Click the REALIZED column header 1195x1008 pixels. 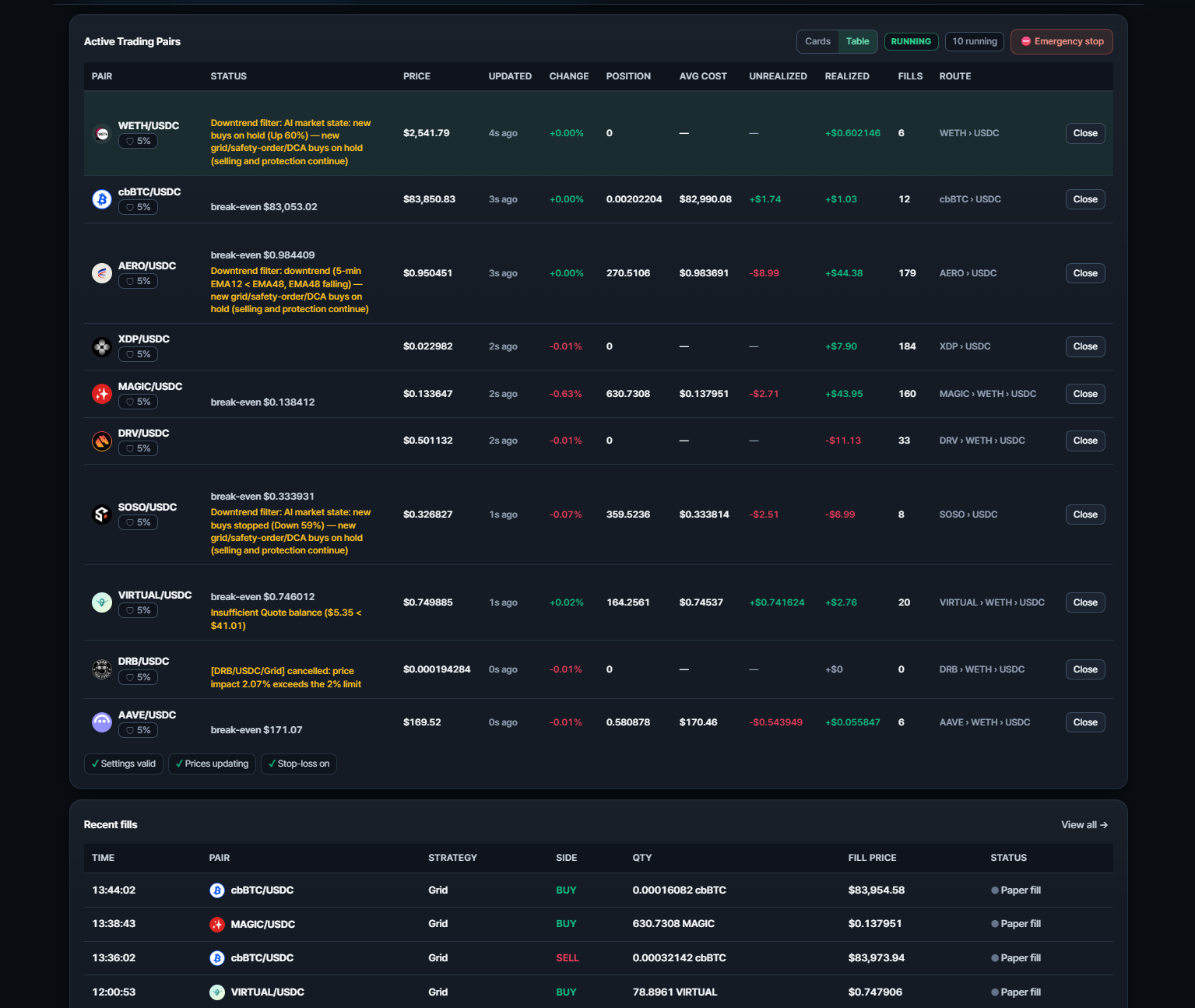(847, 76)
